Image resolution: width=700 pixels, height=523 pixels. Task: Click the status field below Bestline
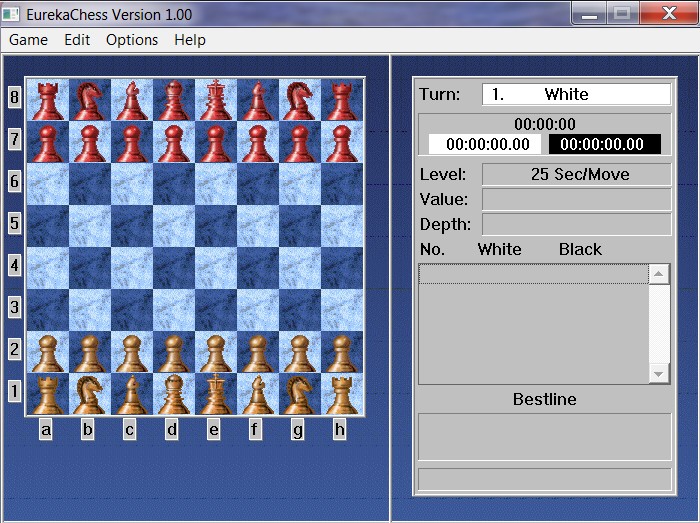coord(545,480)
